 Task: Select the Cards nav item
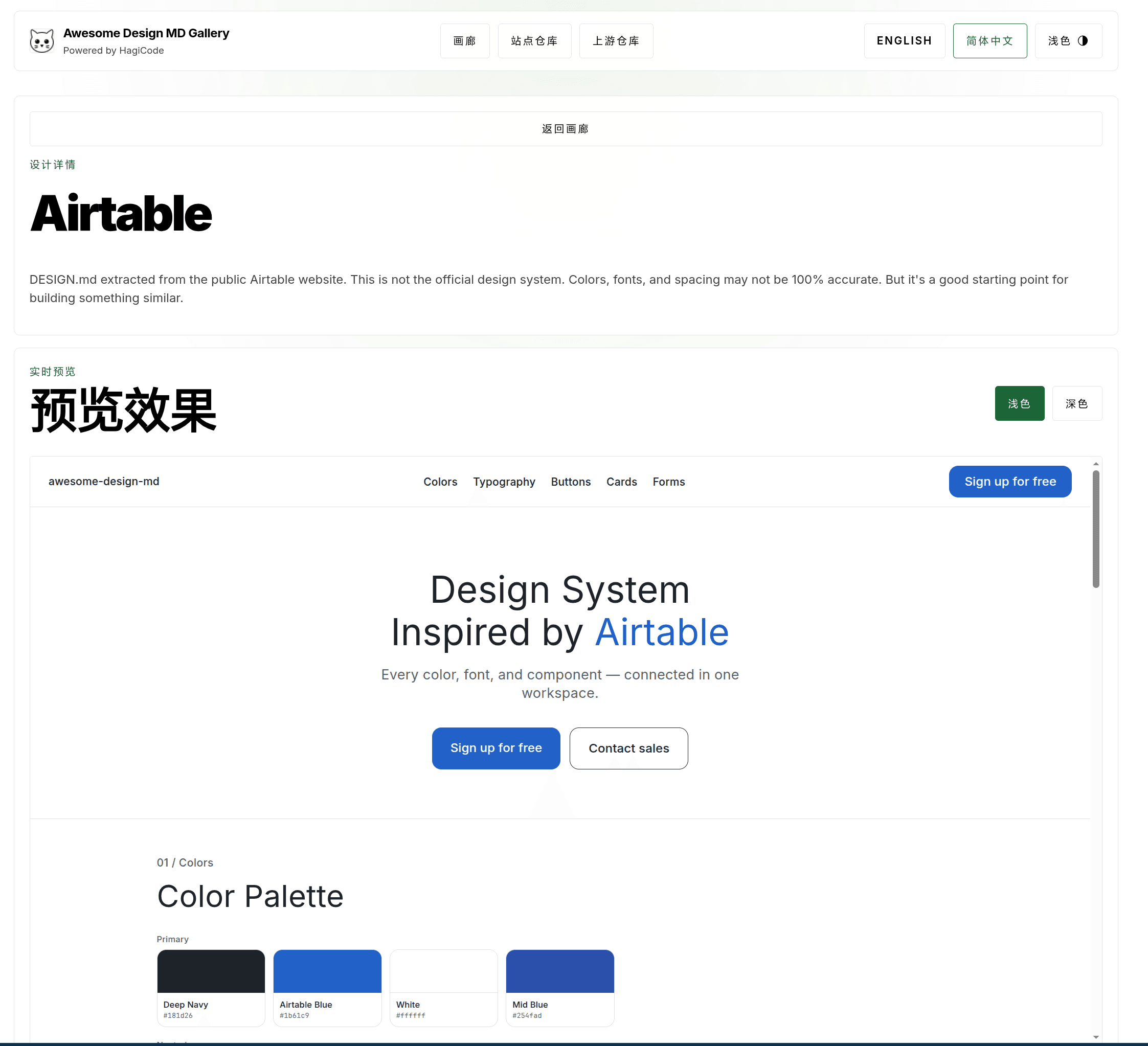click(621, 482)
